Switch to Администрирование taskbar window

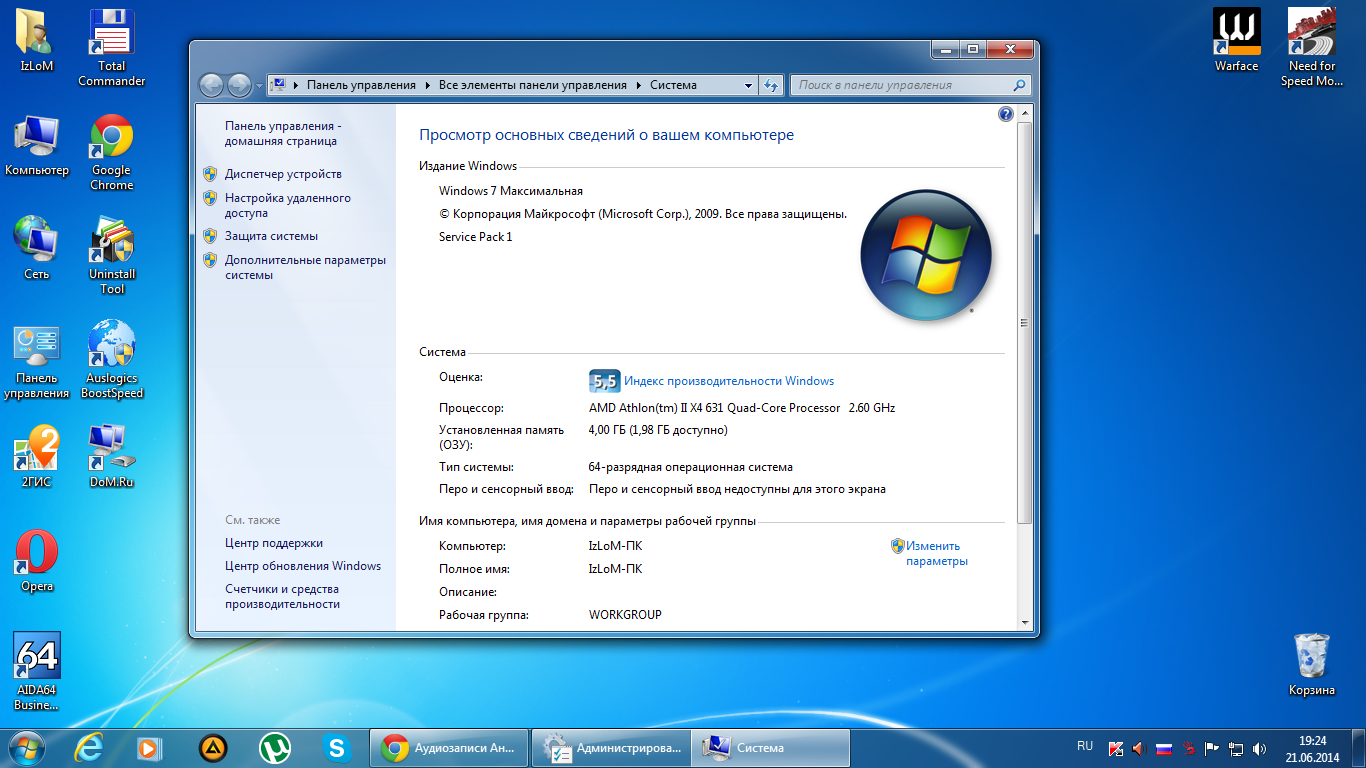pyautogui.click(x=611, y=748)
